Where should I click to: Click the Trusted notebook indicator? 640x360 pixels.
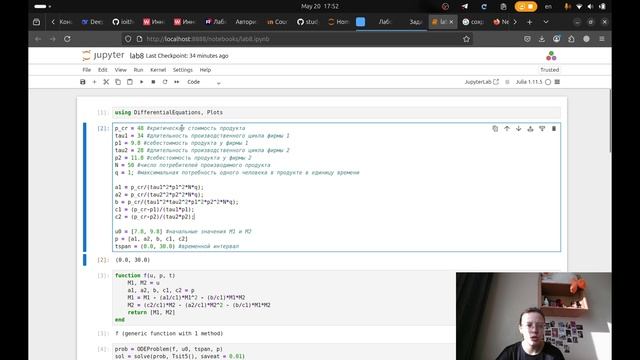pos(549,70)
